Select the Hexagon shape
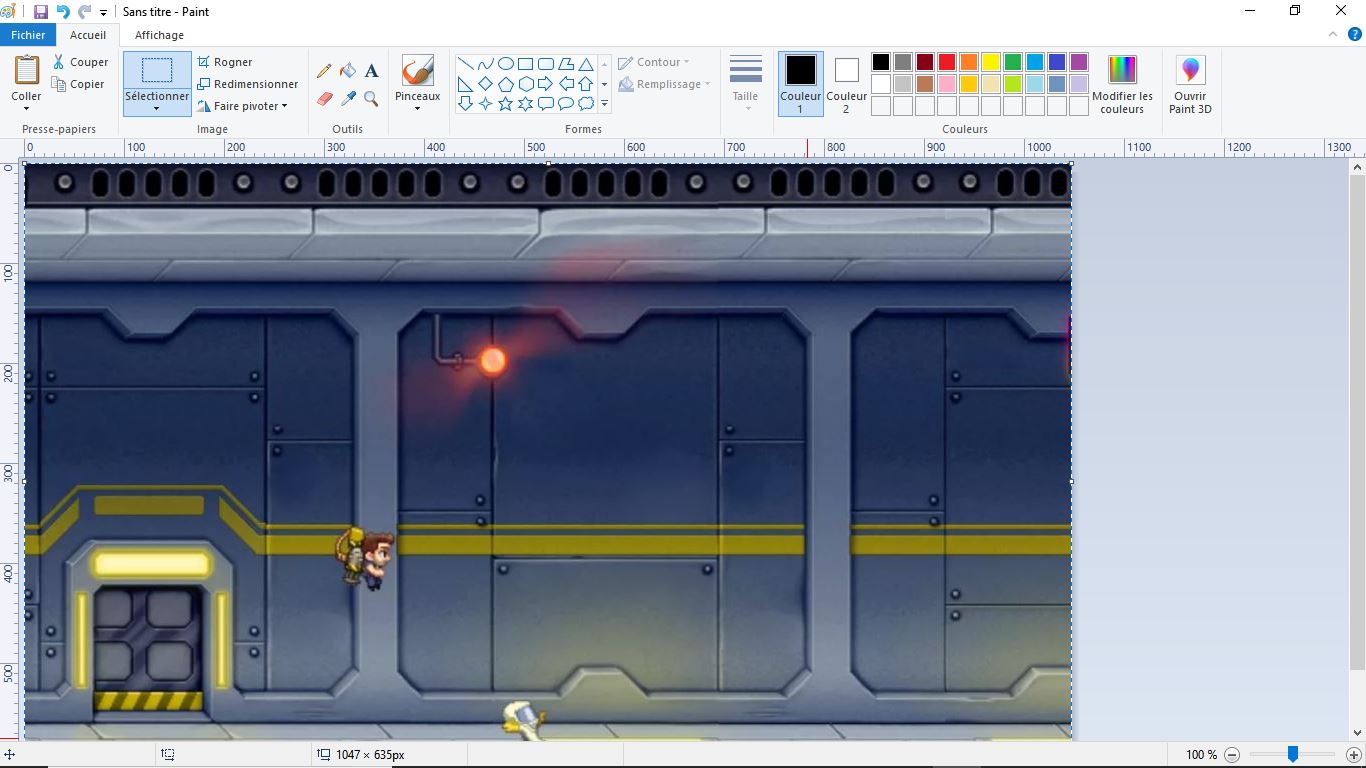 (526, 84)
